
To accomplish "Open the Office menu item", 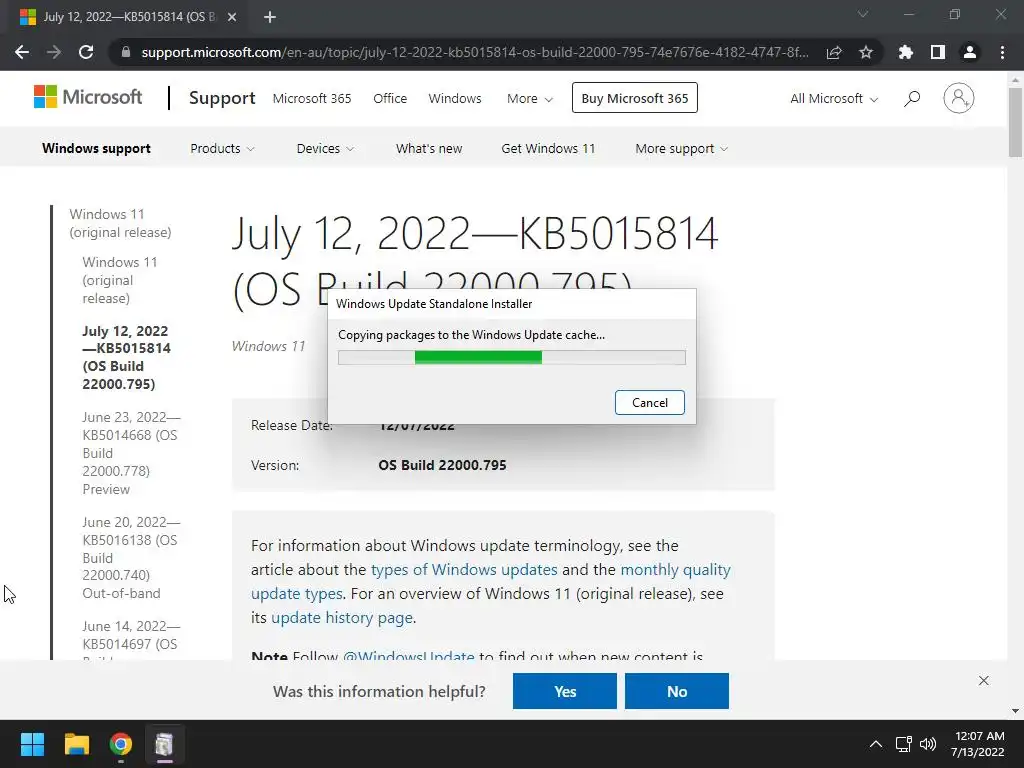I will tap(390, 99).
